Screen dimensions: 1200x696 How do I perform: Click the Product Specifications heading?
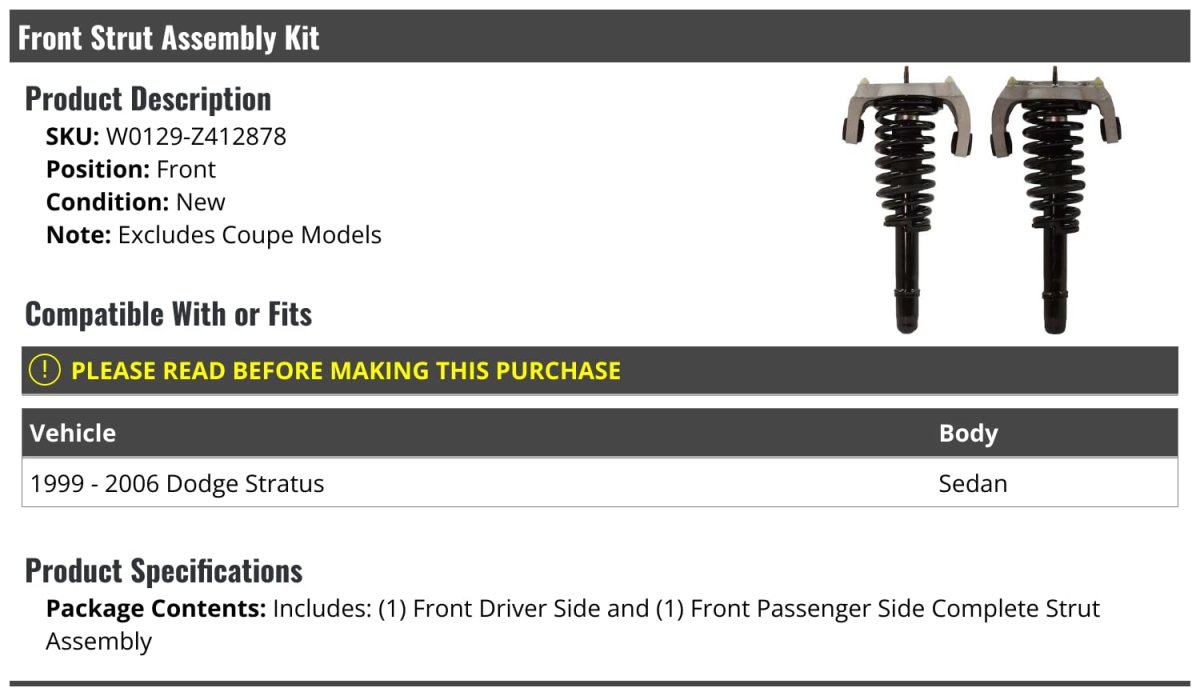coord(164,571)
